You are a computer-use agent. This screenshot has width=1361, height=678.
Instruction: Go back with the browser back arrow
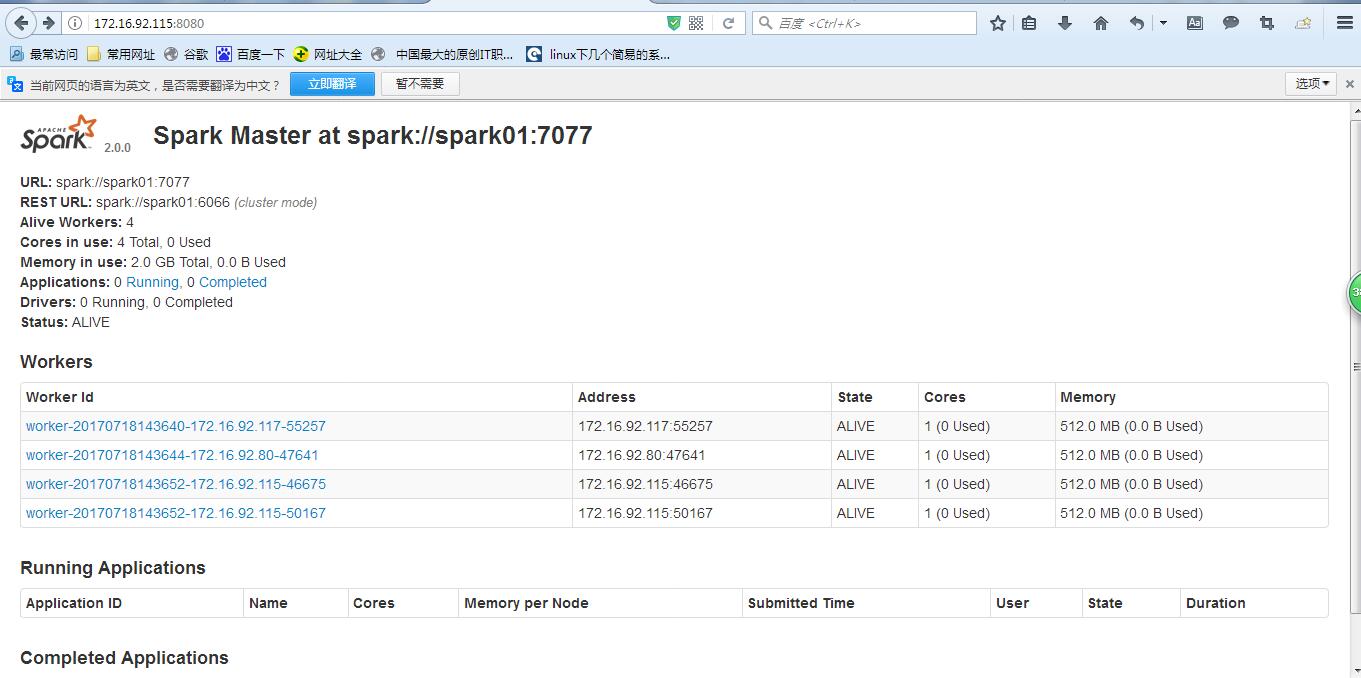coord(21,22)
